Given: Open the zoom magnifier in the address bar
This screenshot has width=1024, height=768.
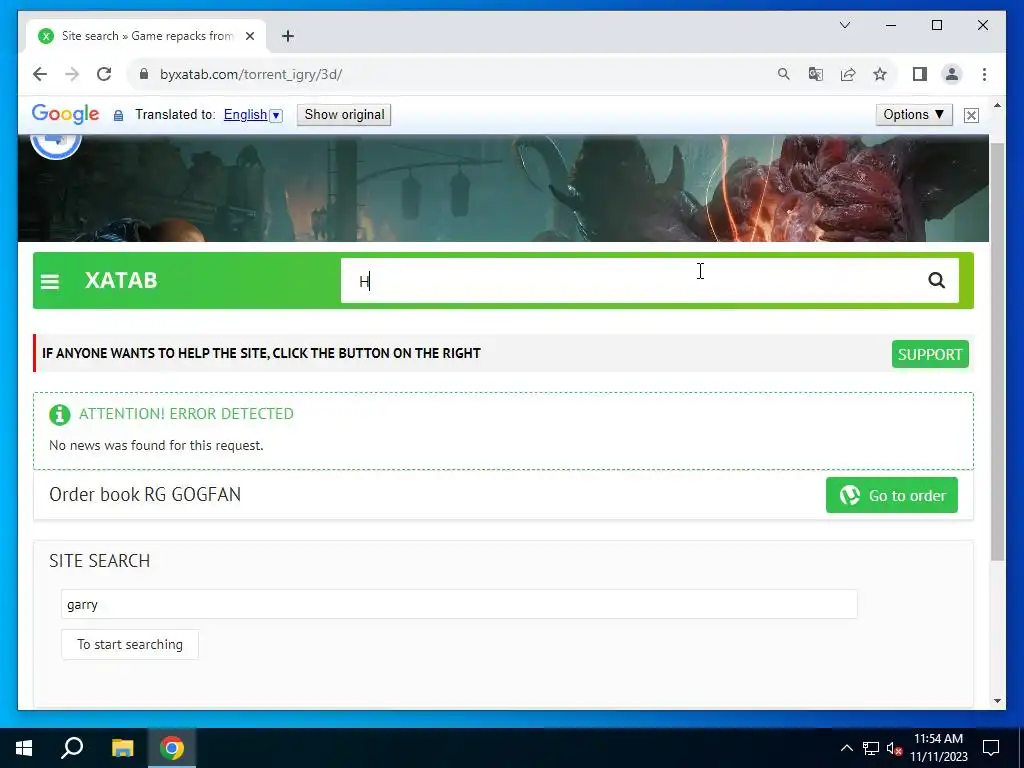Looking at the screenshot, I should click(784, 74).
